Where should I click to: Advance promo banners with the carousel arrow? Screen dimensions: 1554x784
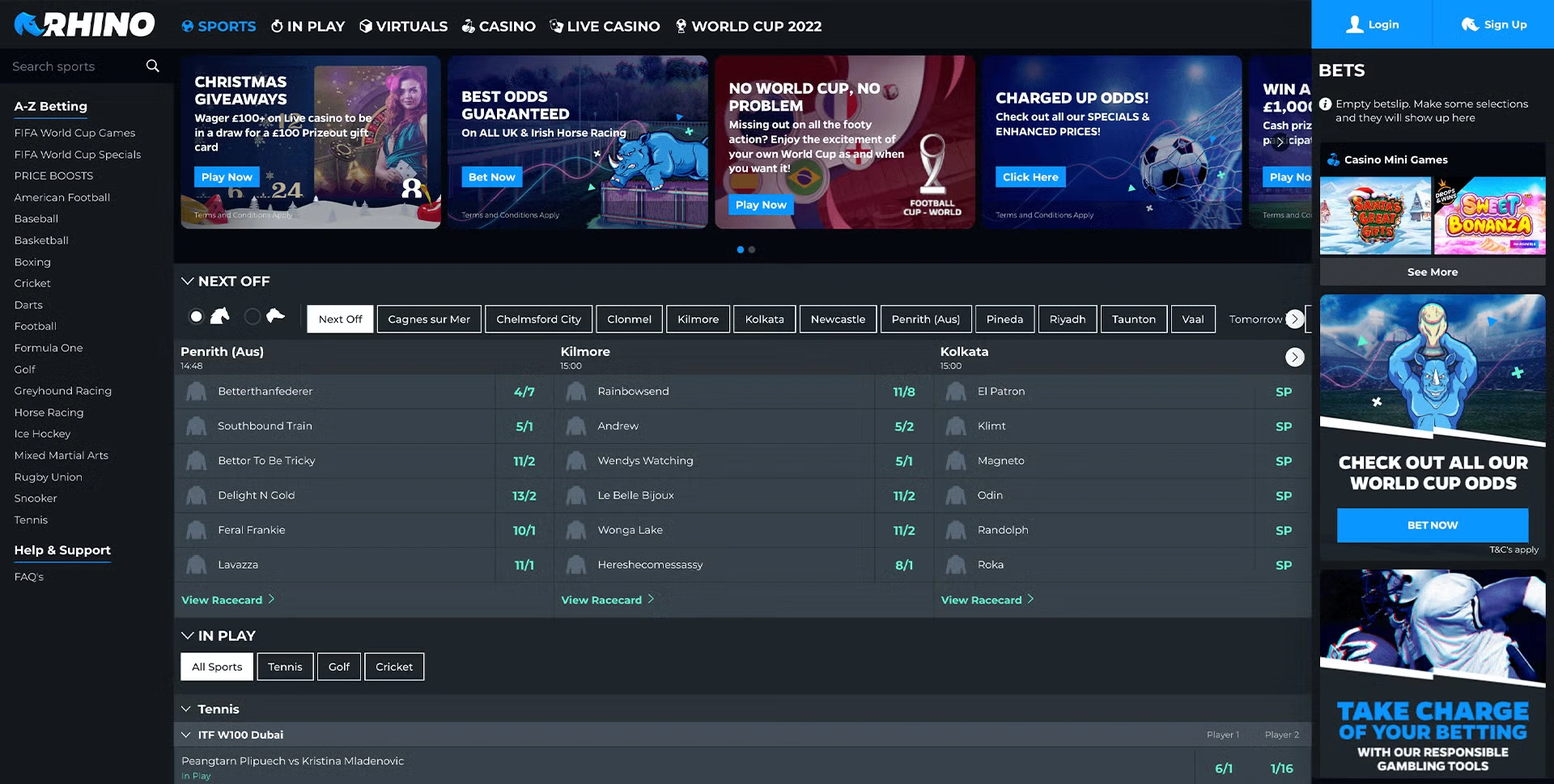point(1280,142)
